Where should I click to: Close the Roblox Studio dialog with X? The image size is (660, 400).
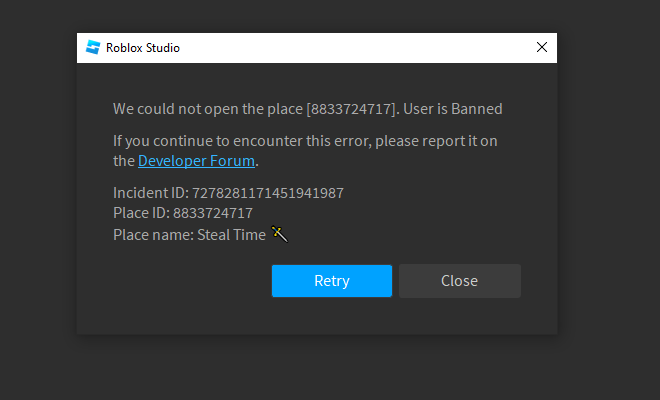542,47
